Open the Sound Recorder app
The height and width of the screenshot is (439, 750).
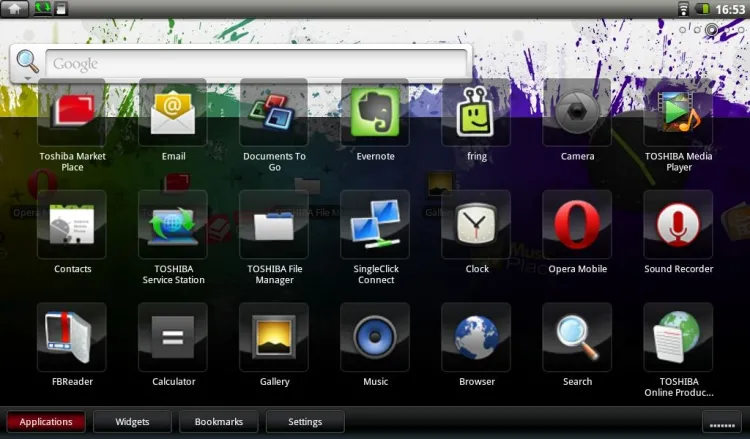click(678, 225)
